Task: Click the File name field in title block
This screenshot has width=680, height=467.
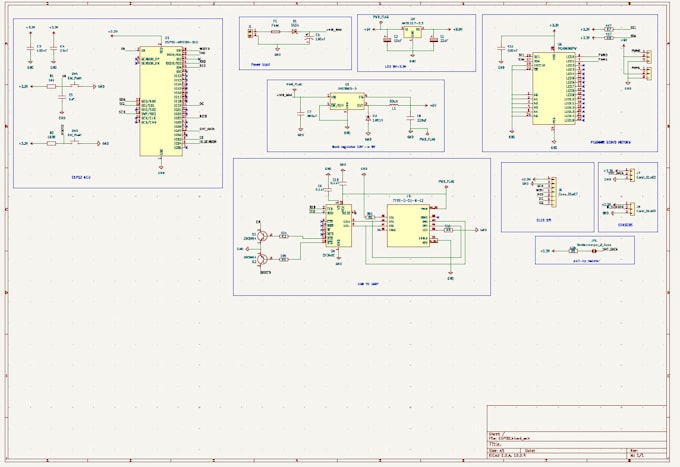Action: pos(510,439)
